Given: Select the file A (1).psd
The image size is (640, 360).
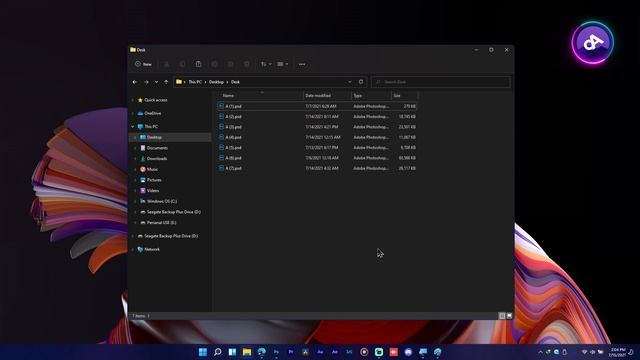Looking at the screenshot, I should pos(317,106).
